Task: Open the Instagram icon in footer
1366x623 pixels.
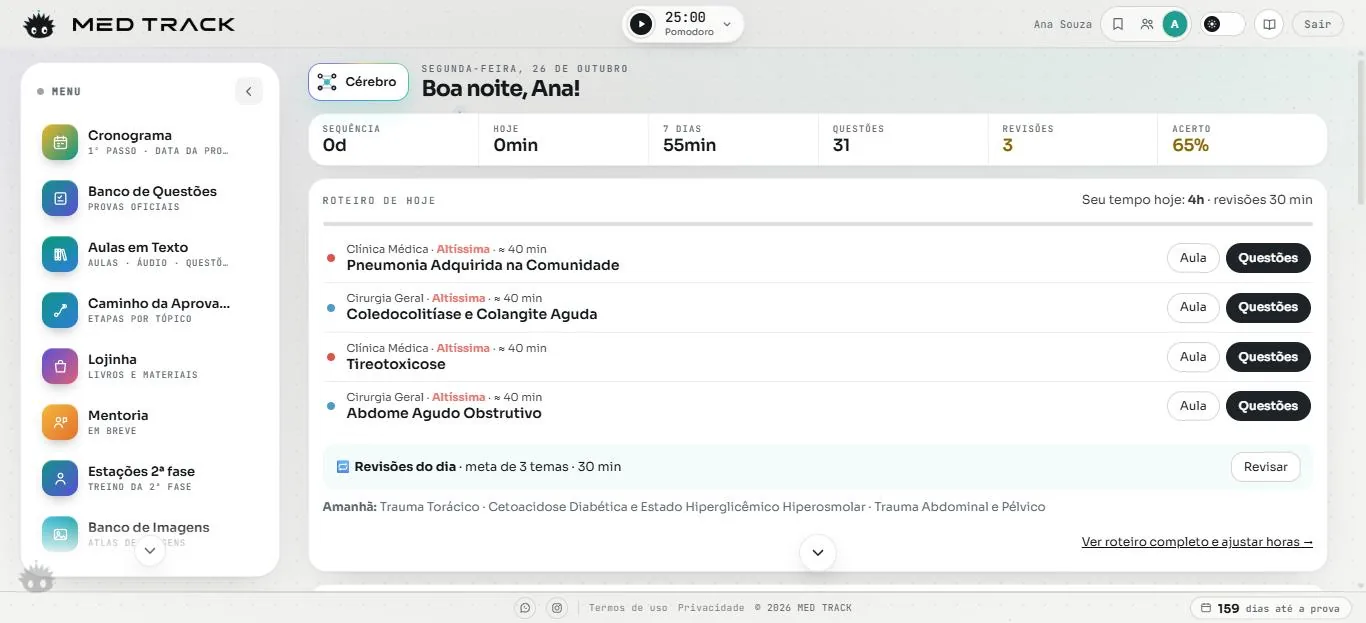Action: click(557, 608)
